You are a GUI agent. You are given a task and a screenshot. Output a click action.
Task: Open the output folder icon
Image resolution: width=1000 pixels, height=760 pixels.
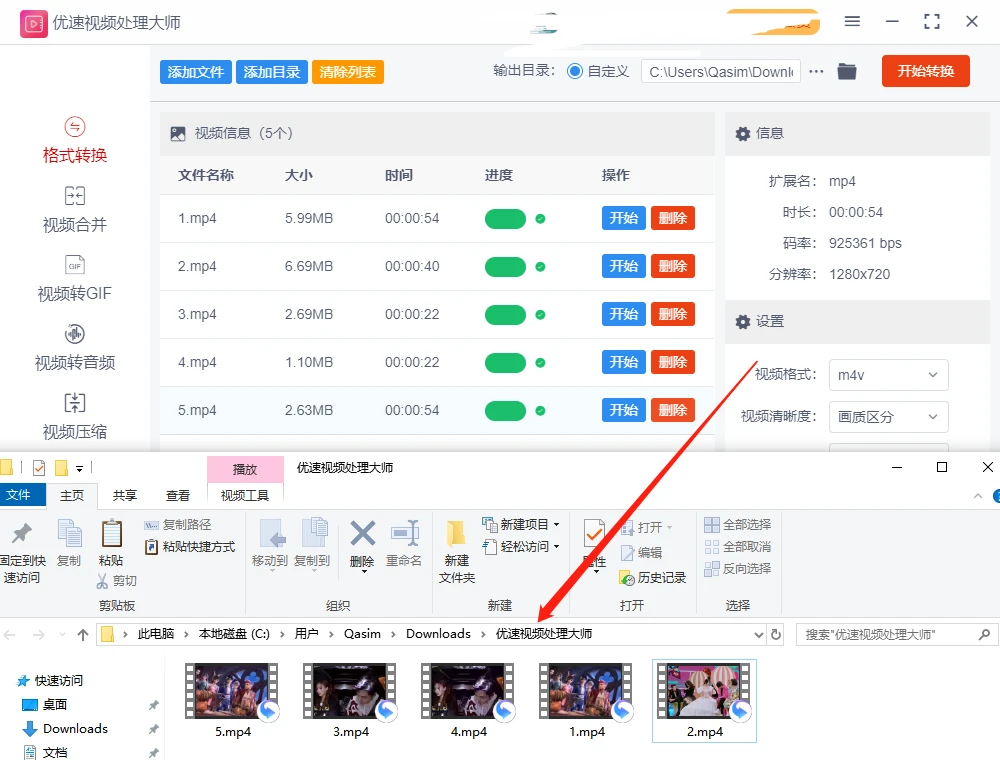[847, 71]
